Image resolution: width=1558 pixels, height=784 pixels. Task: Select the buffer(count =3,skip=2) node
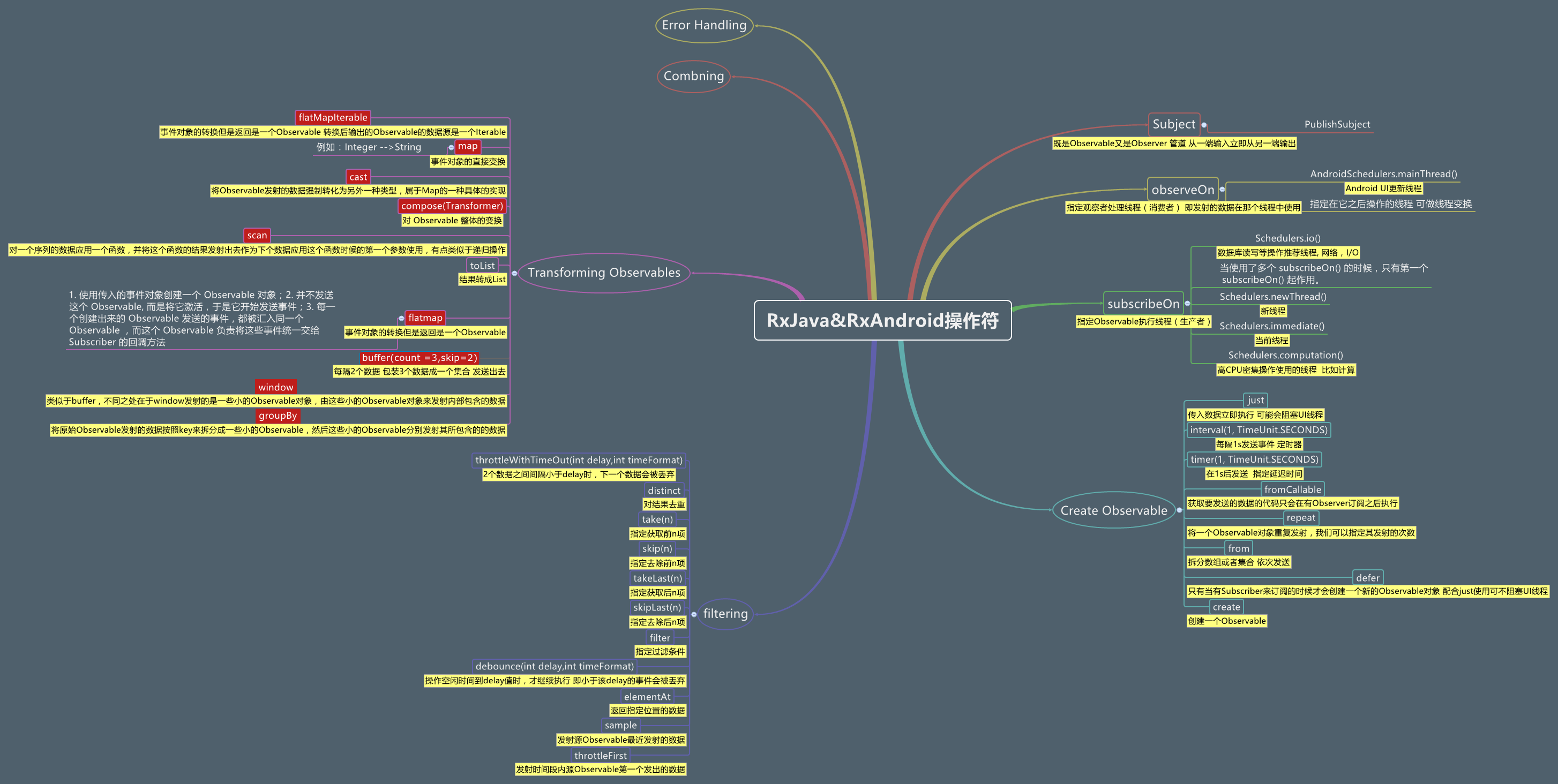coord(420,358)
